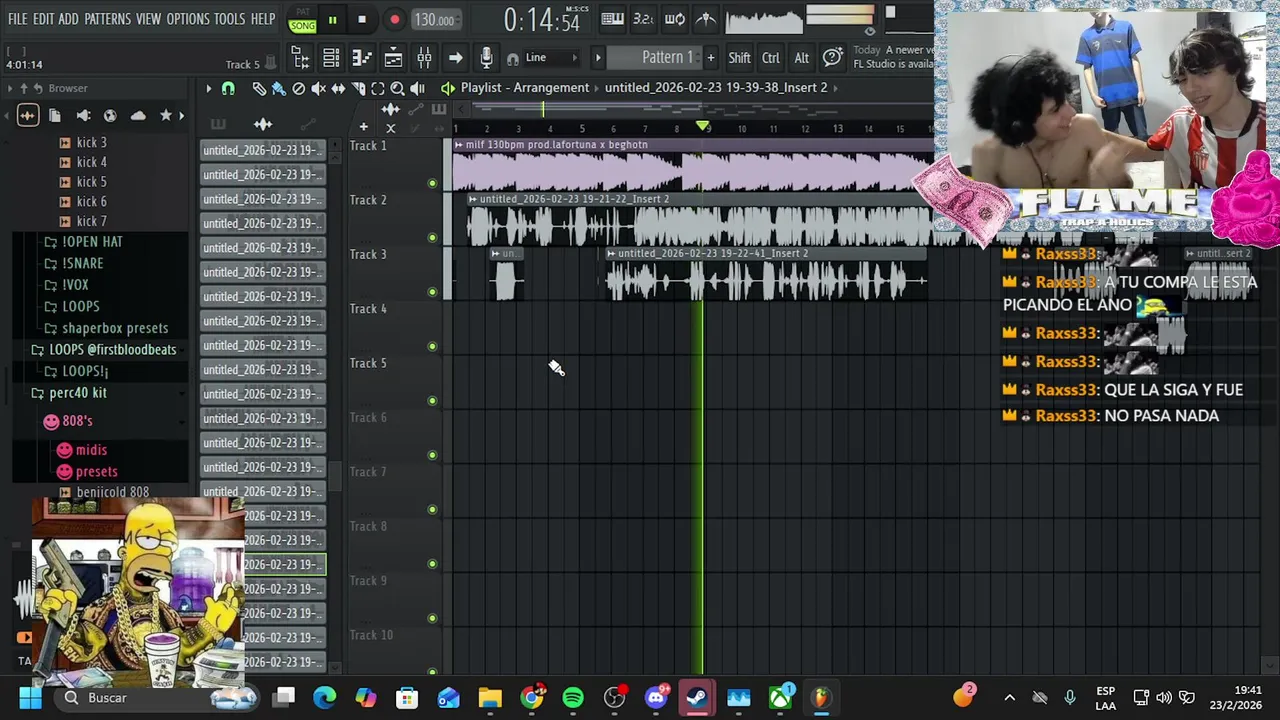Add a new pattern with the plus button
The height and width of the screenshot is (720, 1280).
point(711,58)
